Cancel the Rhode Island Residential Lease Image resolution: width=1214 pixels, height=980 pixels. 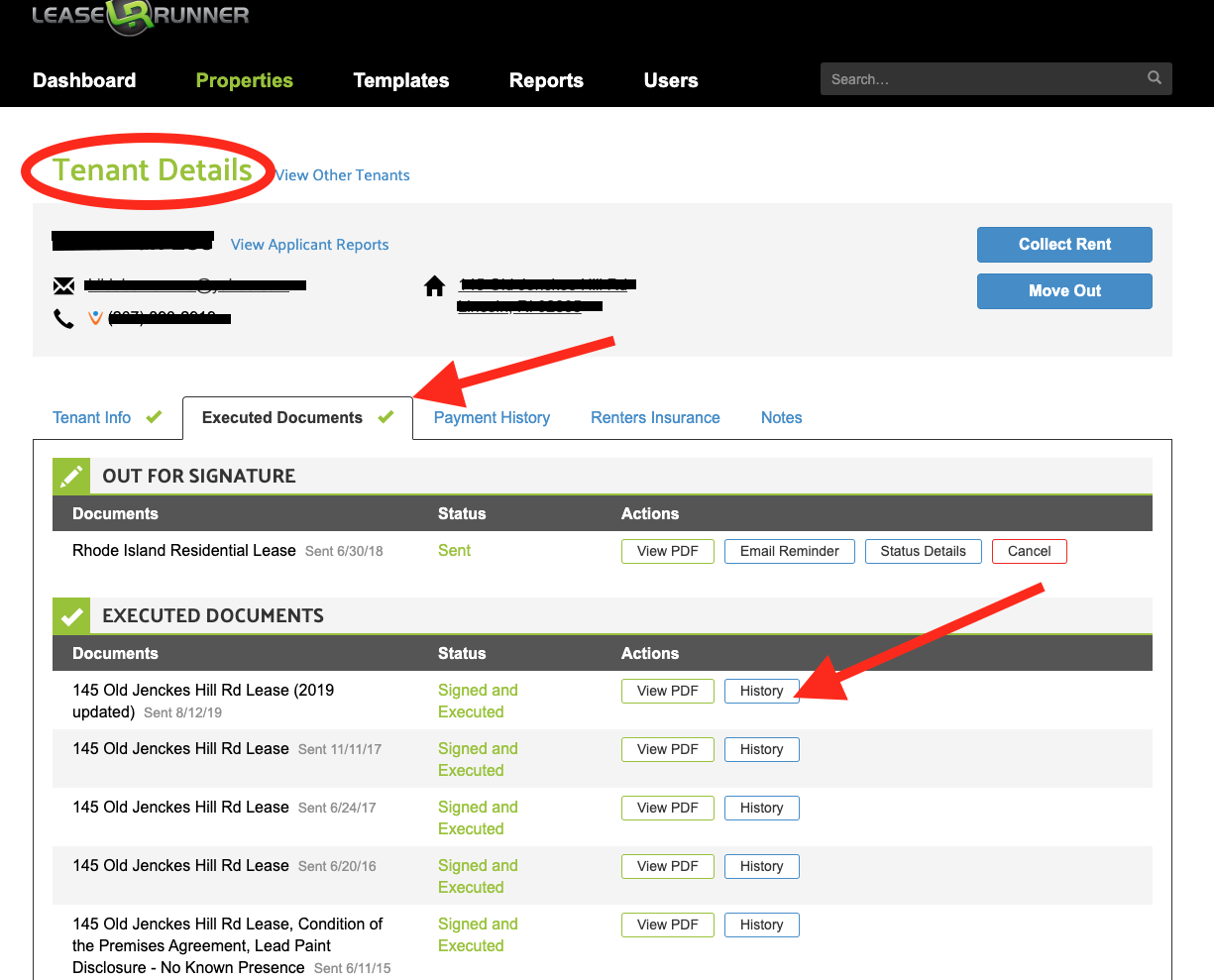pos(1029,552)
